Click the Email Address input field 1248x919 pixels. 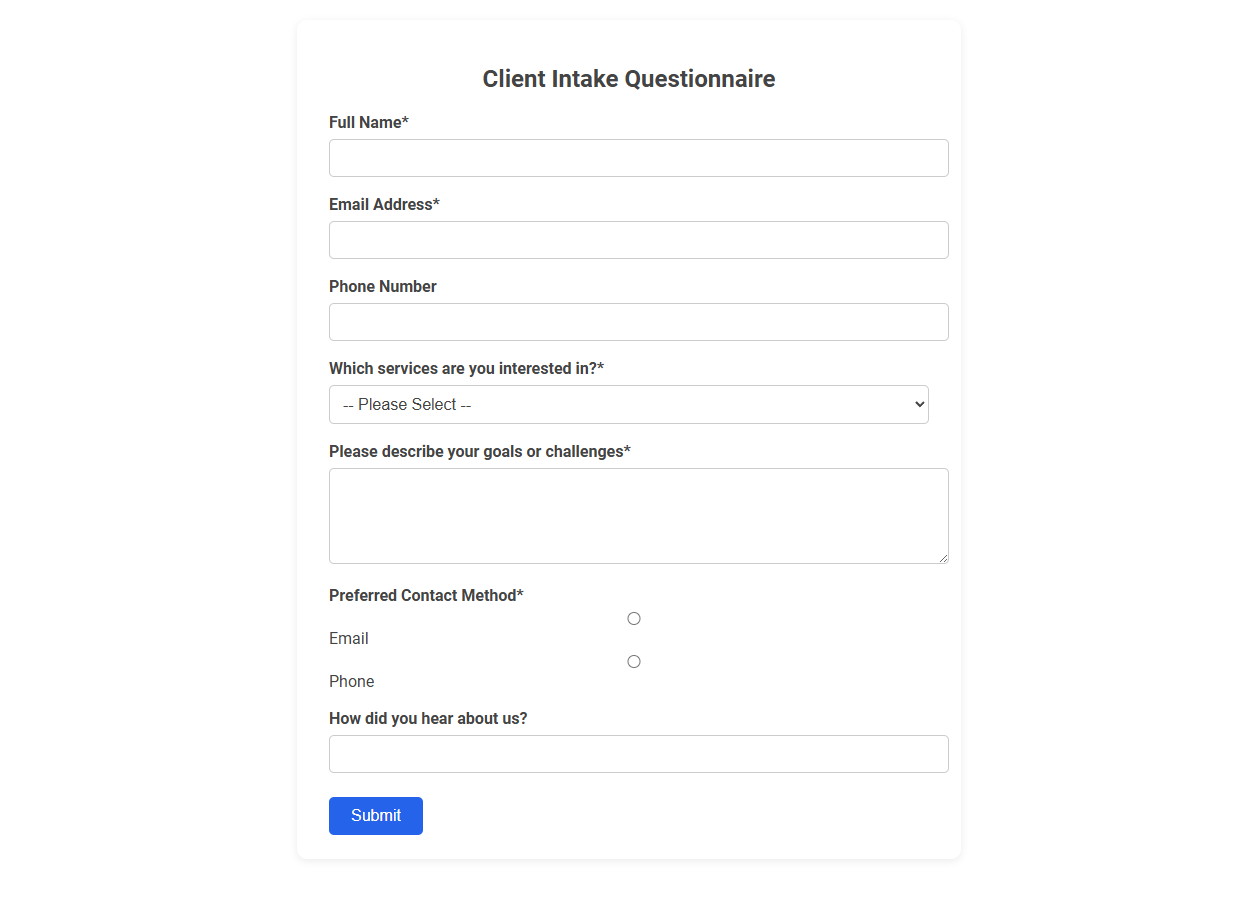click(638, 240)
